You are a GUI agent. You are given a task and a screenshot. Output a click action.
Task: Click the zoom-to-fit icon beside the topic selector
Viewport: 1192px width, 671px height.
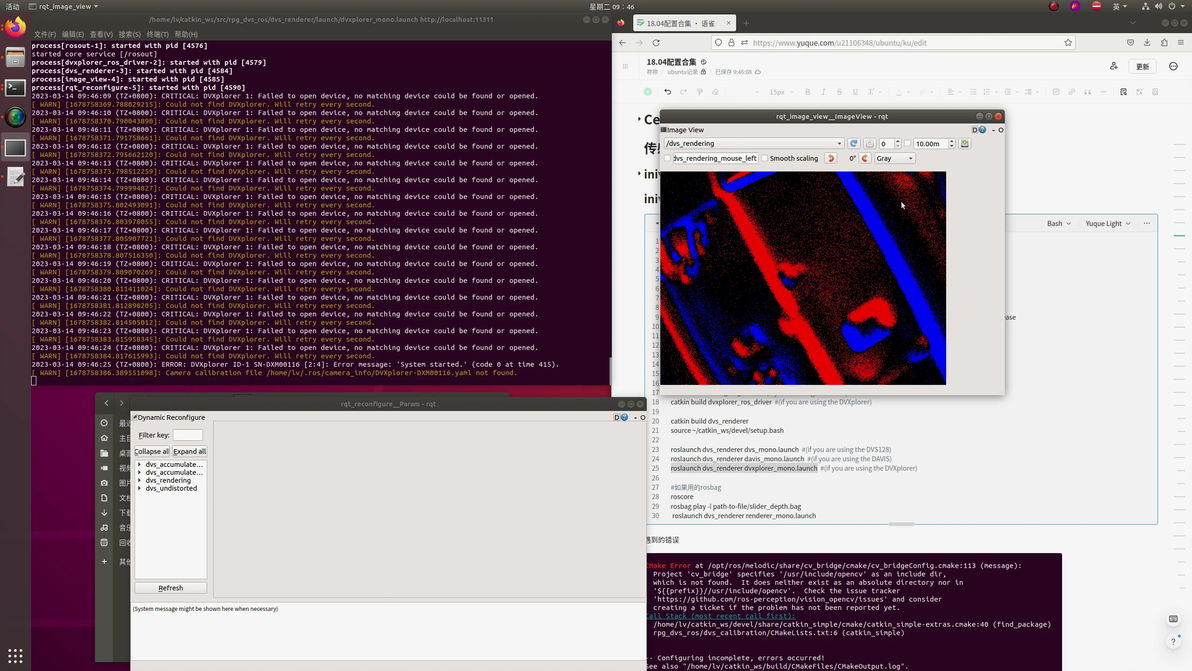tap(869, 144)
